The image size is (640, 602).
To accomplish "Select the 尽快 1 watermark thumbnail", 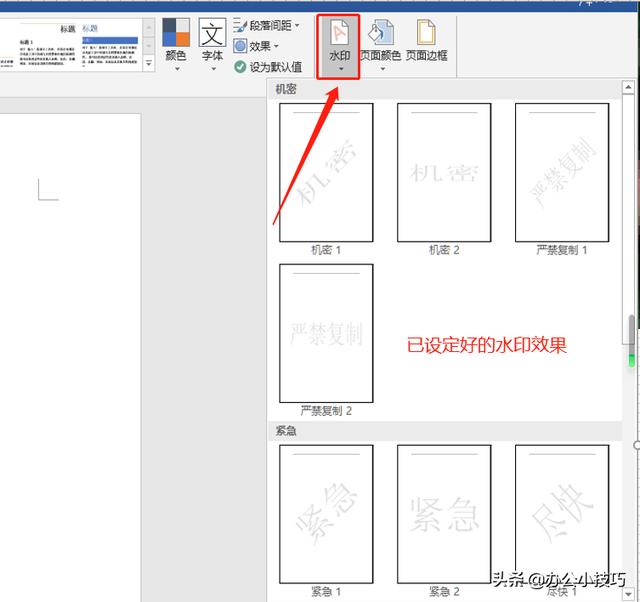I will [562, 514].
